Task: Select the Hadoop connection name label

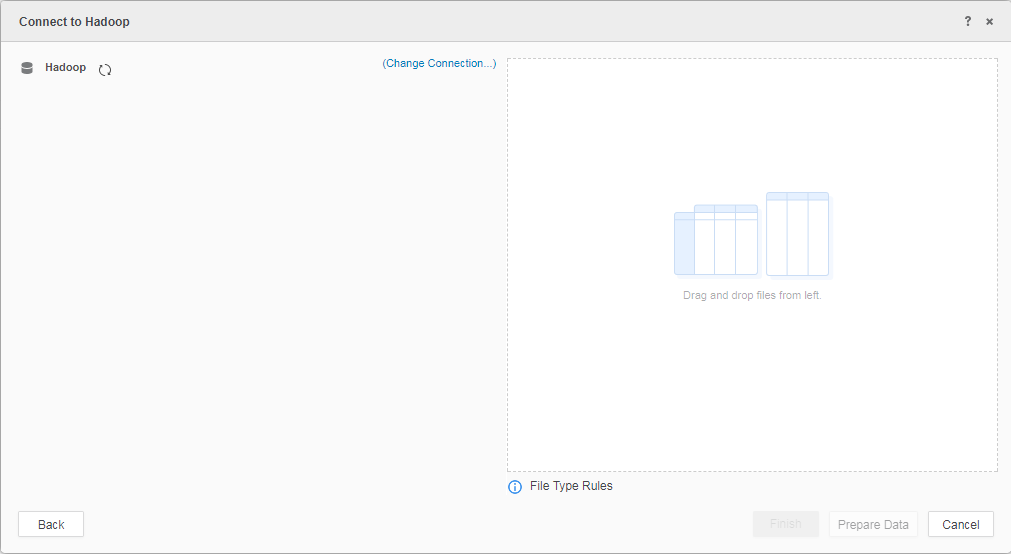Action: click(65, 68)
